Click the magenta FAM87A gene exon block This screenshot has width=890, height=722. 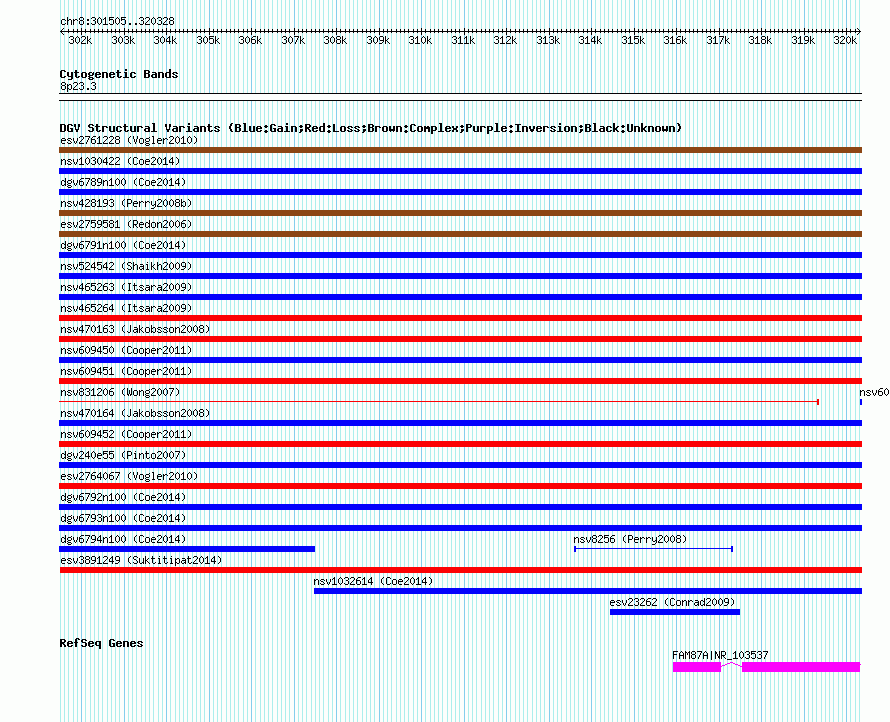click(696, 667)
